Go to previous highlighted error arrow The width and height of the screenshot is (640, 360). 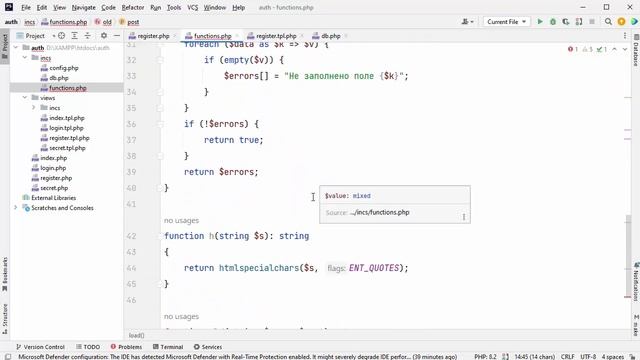614,49
